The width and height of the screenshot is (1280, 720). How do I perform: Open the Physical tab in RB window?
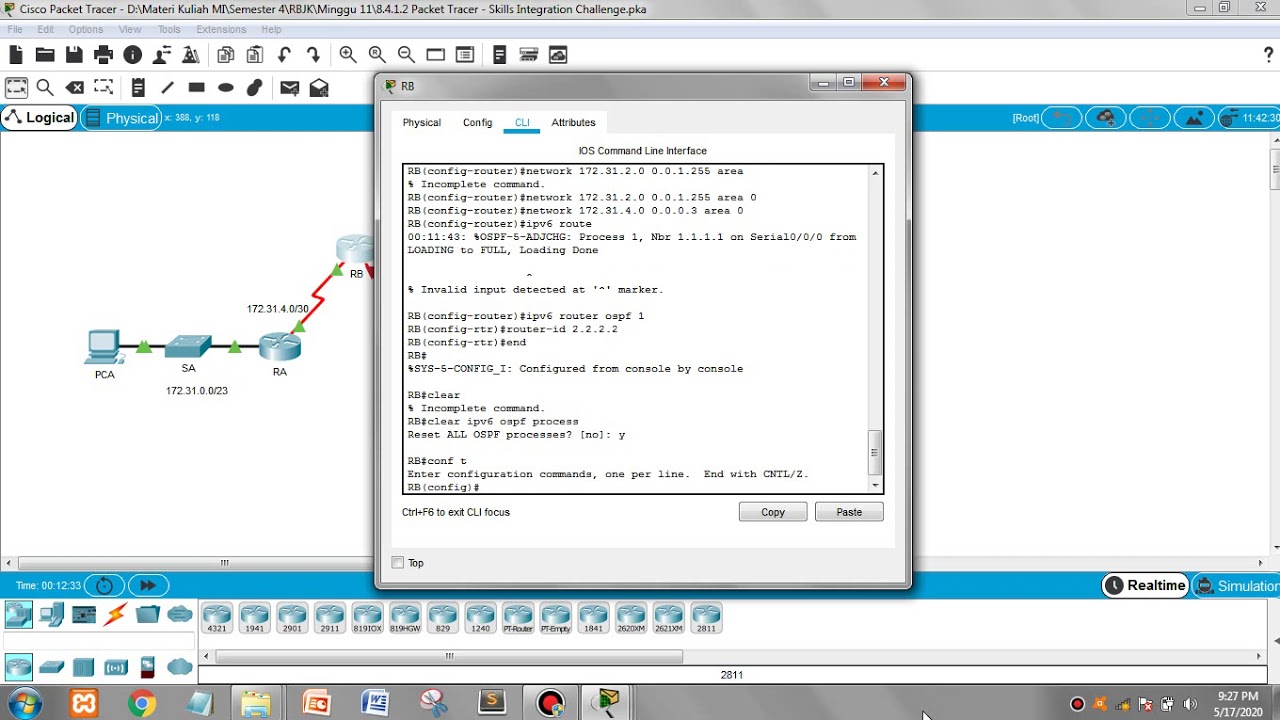(x=421, y=122)
